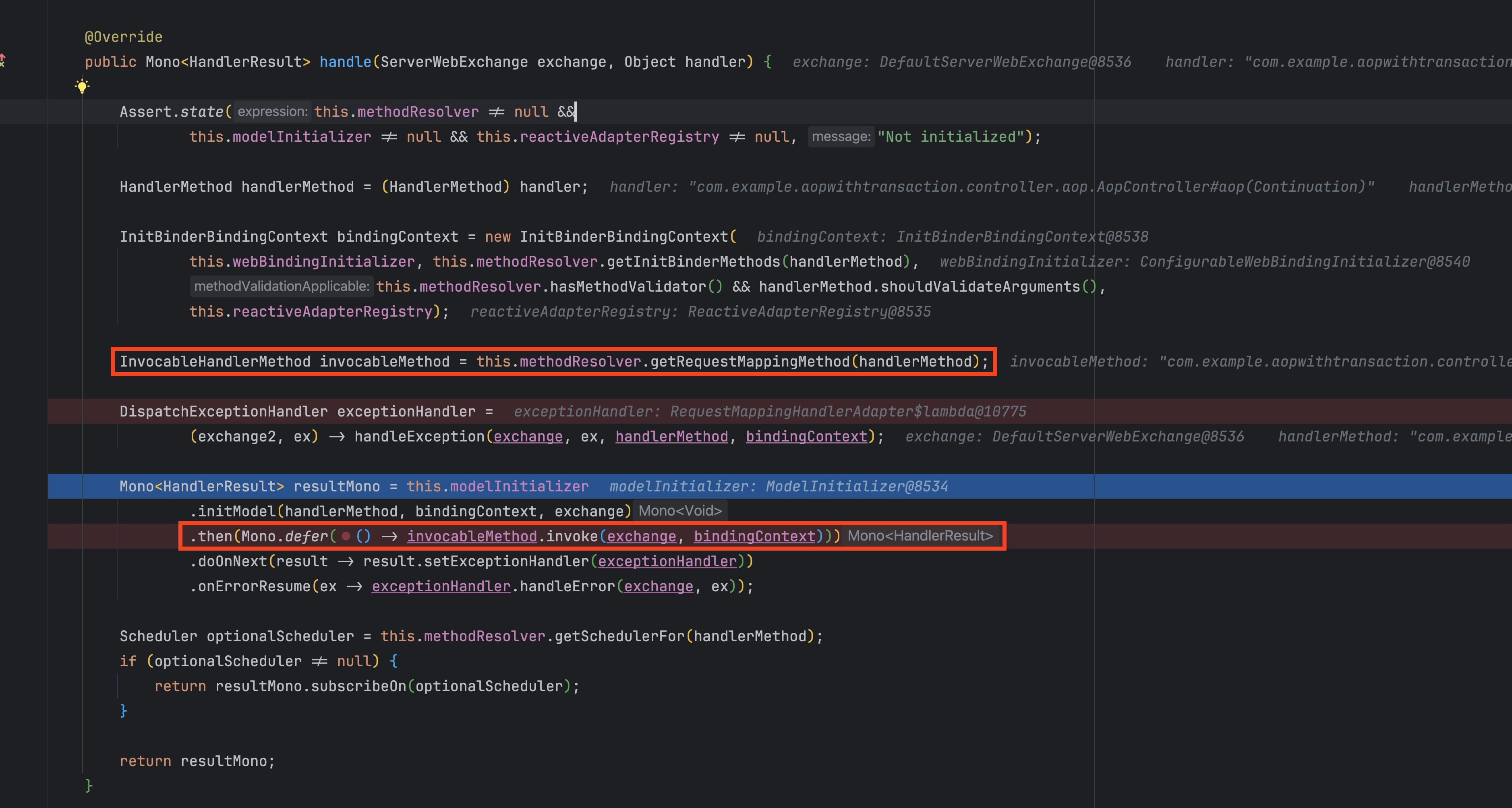Click getSchedulerFor method call
Screen dimensions: 1512x808
[619, 636]
